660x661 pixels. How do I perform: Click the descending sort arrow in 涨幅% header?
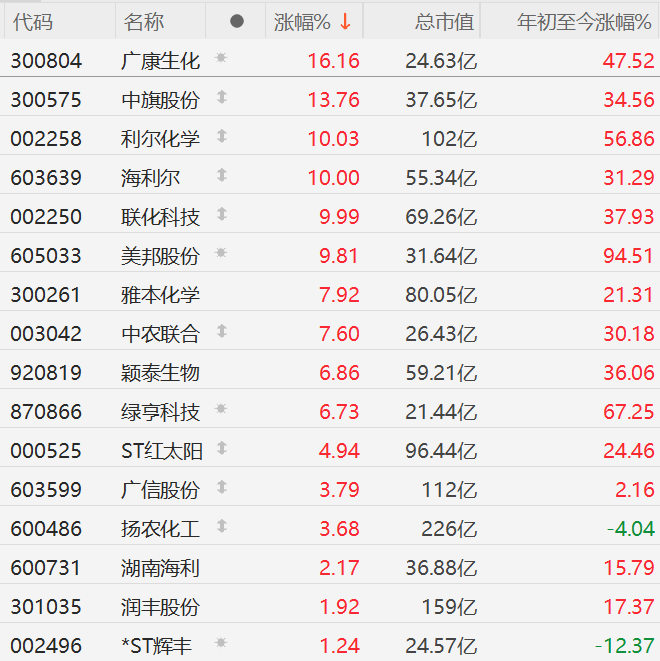click(346, 22)
